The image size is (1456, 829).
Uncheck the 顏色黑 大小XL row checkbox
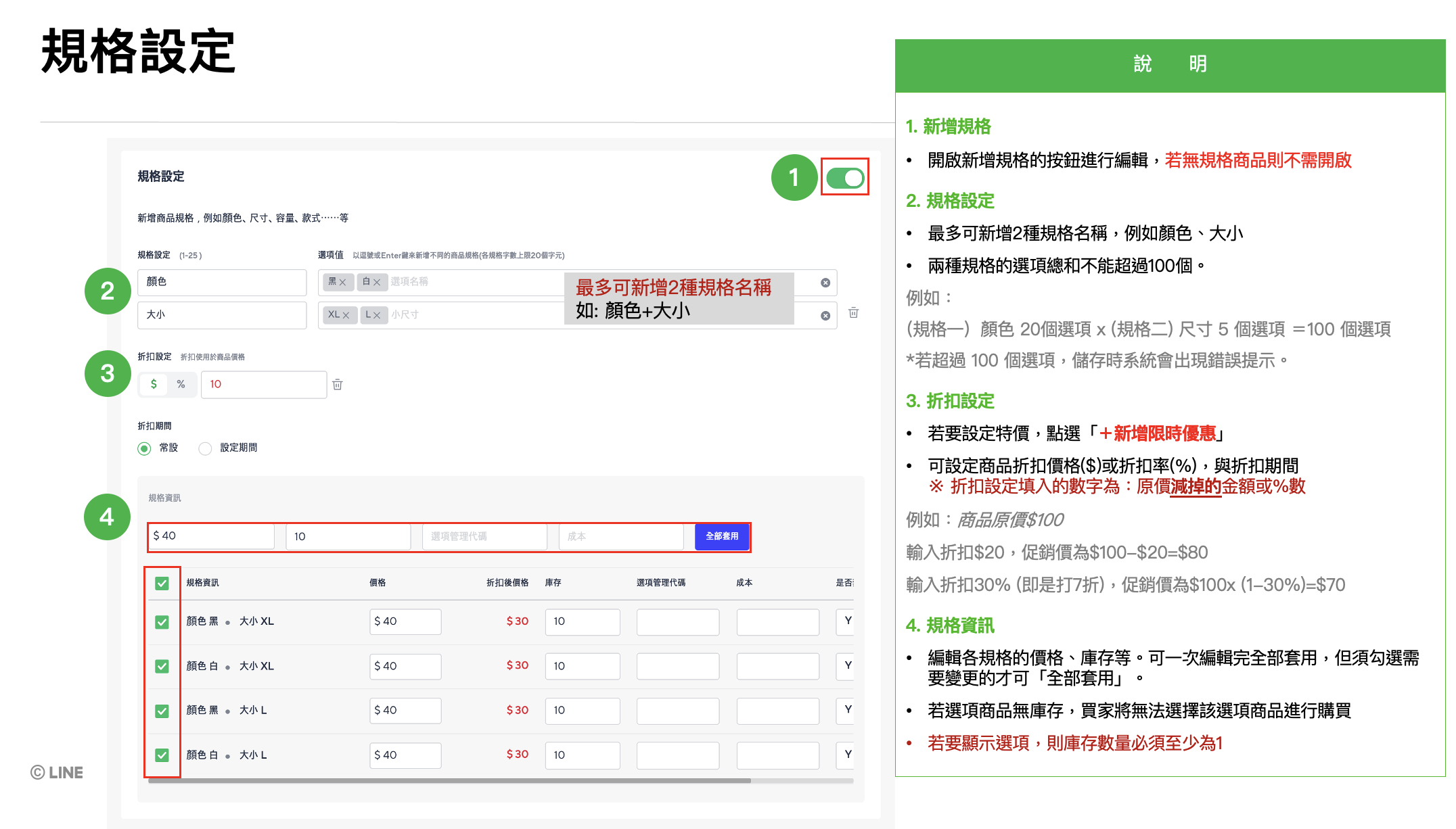(162, 621)
